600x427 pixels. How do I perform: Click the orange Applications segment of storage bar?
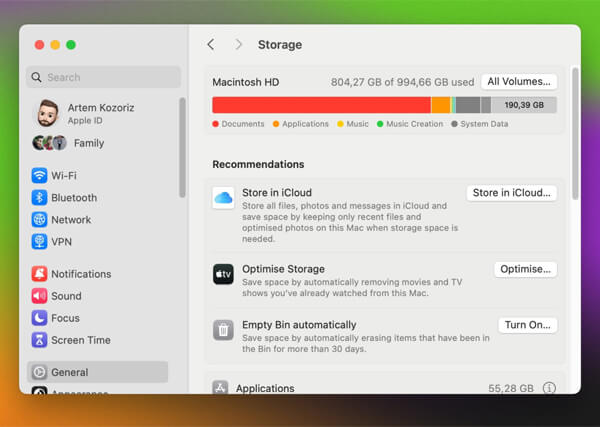[x=441, y=105]
